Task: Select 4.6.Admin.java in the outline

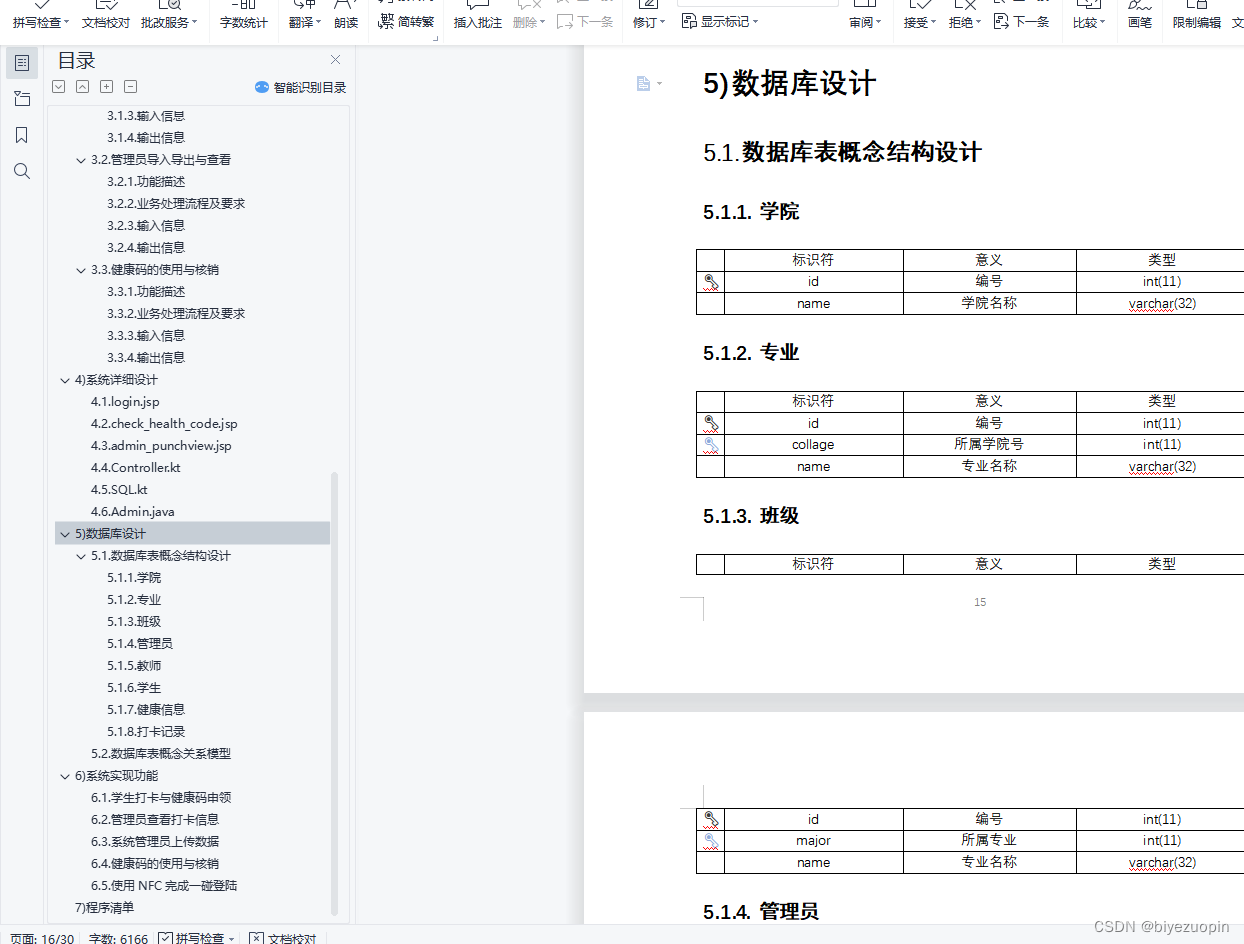Action: (x=133, y=512)
